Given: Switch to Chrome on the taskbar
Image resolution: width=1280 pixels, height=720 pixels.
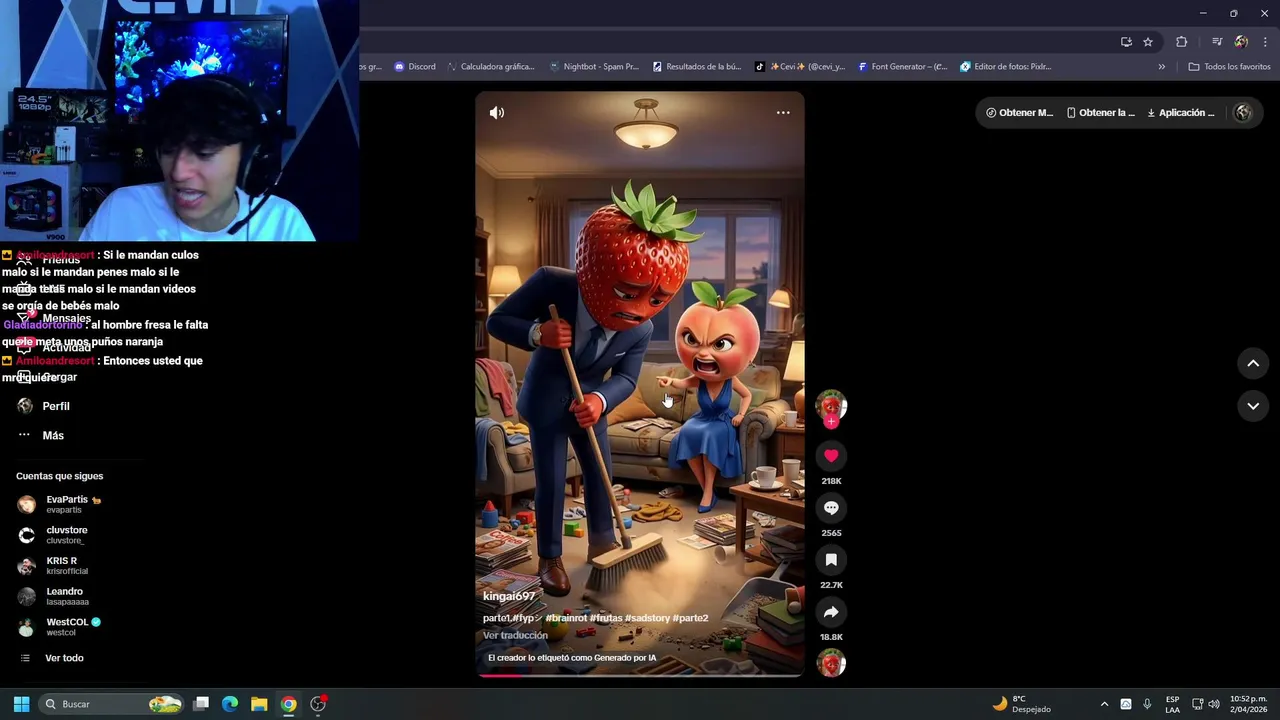Looking at the screenshot, I should pos(288,704).
